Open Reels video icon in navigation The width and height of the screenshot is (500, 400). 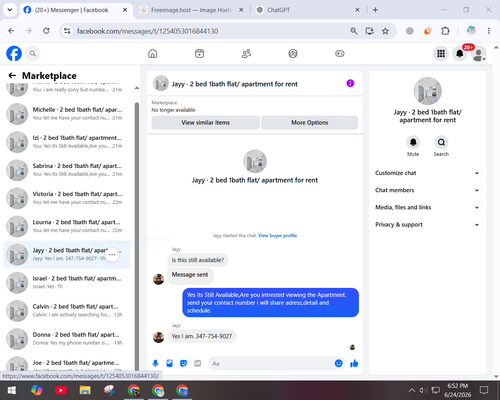199,53
